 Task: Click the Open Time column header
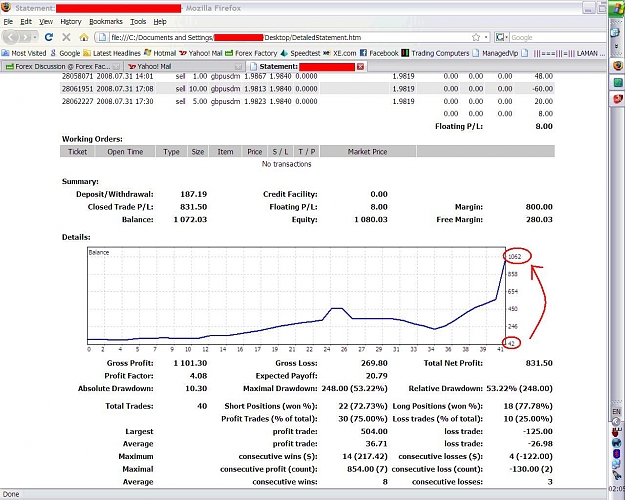tap(125, 152)
